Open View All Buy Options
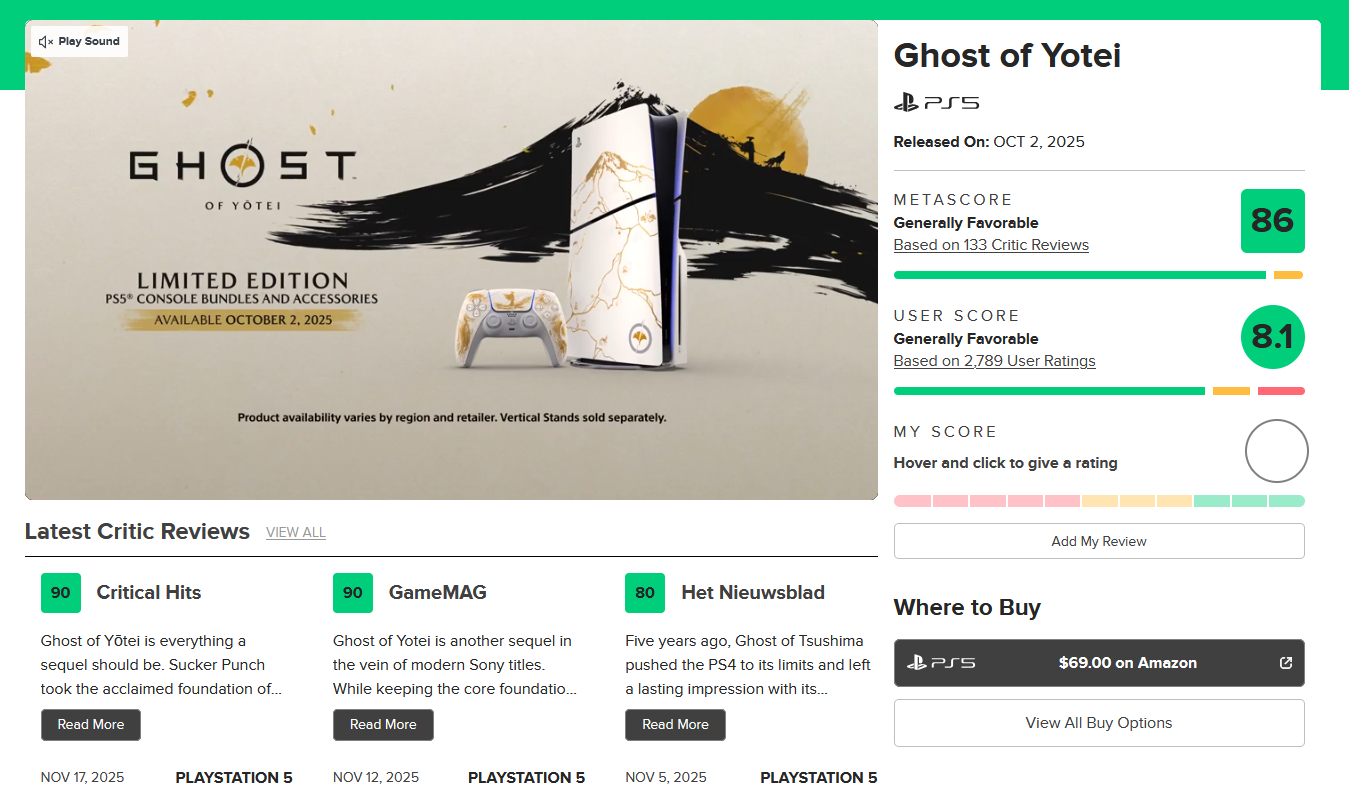The height and width of the screenshot is (801, 1349). tap(1099, 723)
